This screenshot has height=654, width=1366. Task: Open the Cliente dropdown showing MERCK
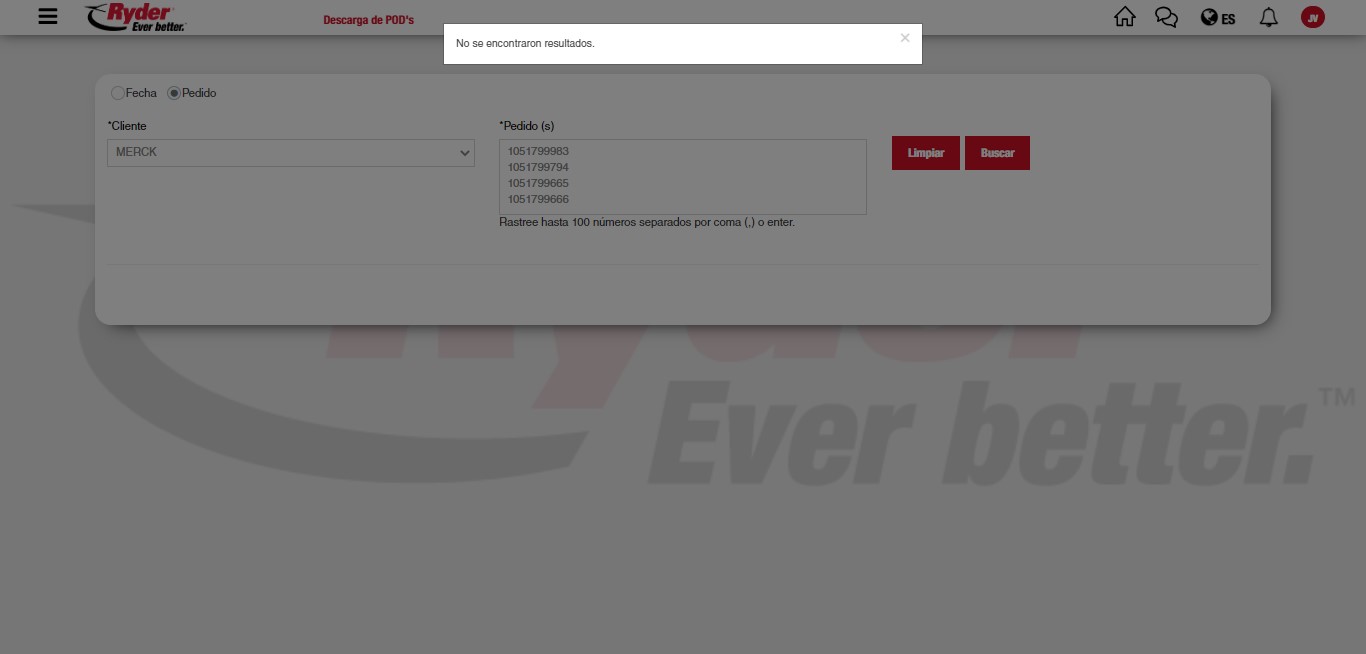[x=290, y=153]
